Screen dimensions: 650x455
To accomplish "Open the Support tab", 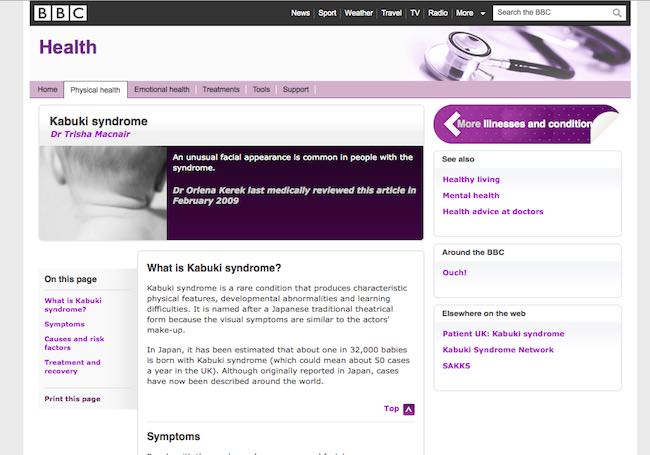I will coord(296,90).
